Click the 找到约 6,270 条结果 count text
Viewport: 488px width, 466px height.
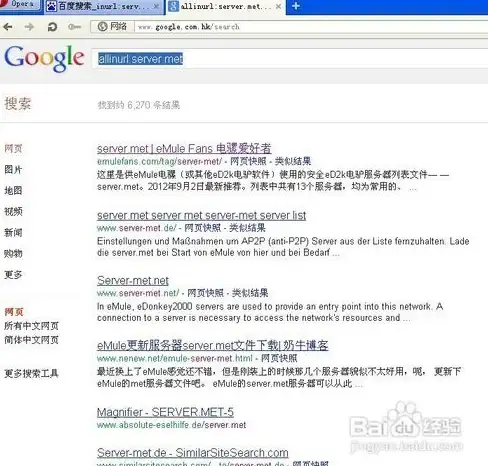[x=138, y=105]
